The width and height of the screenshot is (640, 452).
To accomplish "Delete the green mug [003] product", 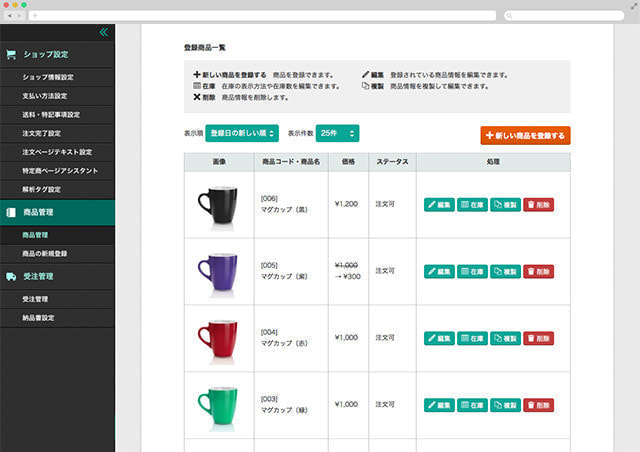I will tap(538, 405).
